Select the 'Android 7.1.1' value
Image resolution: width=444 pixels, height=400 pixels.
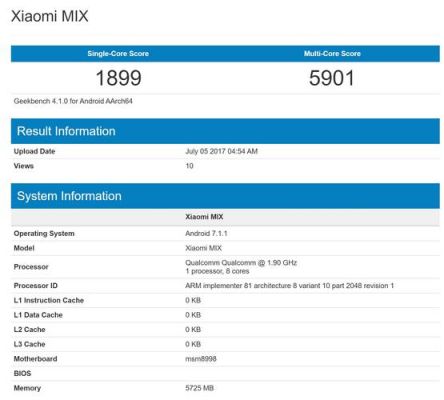point(206,234)
